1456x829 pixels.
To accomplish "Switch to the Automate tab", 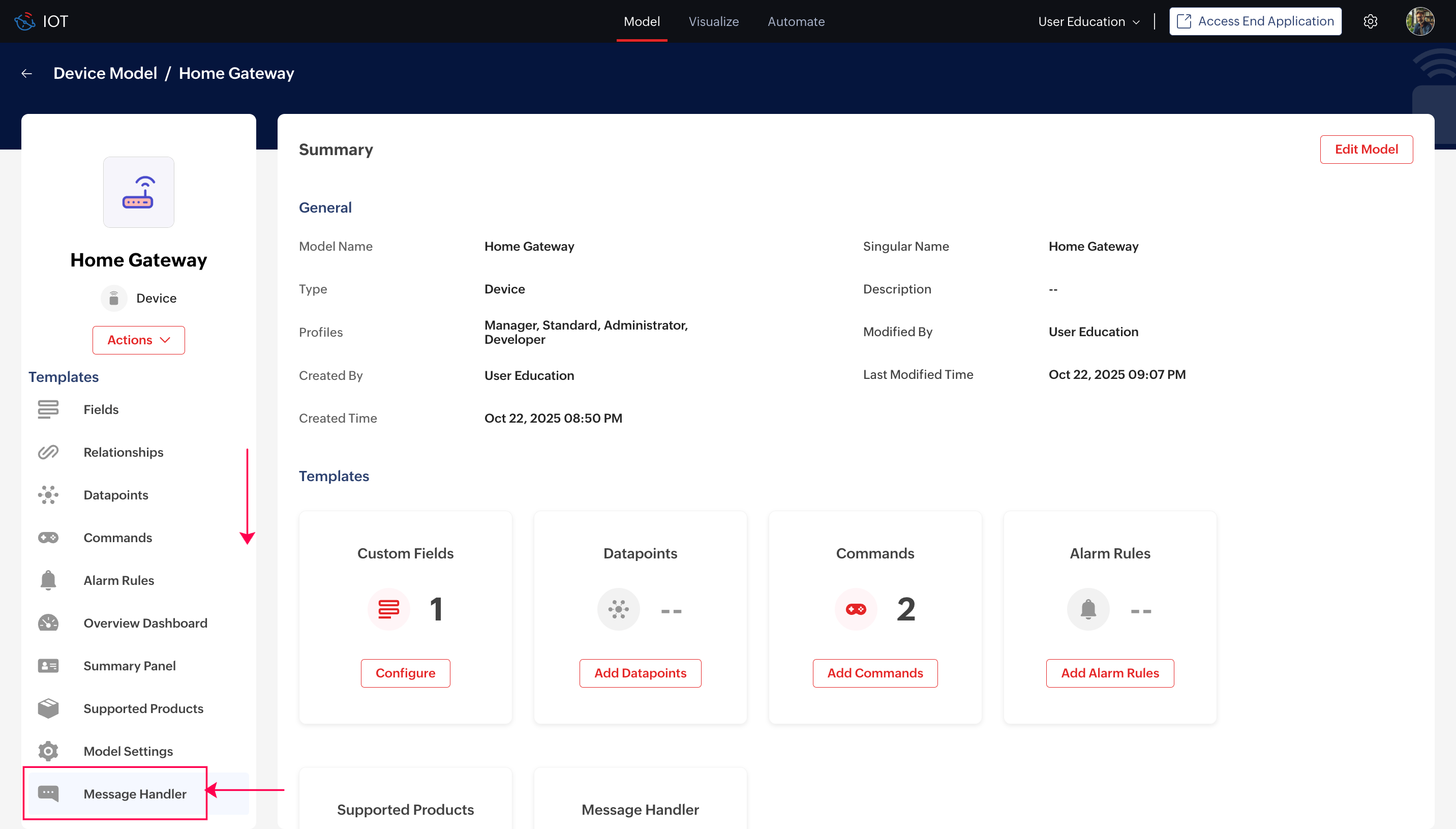I will tap(796, 22).
